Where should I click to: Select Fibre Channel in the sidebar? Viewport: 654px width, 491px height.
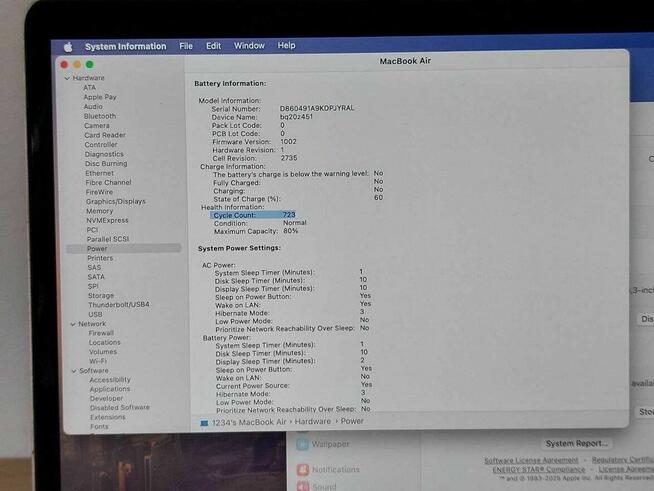tap(108, 183)
